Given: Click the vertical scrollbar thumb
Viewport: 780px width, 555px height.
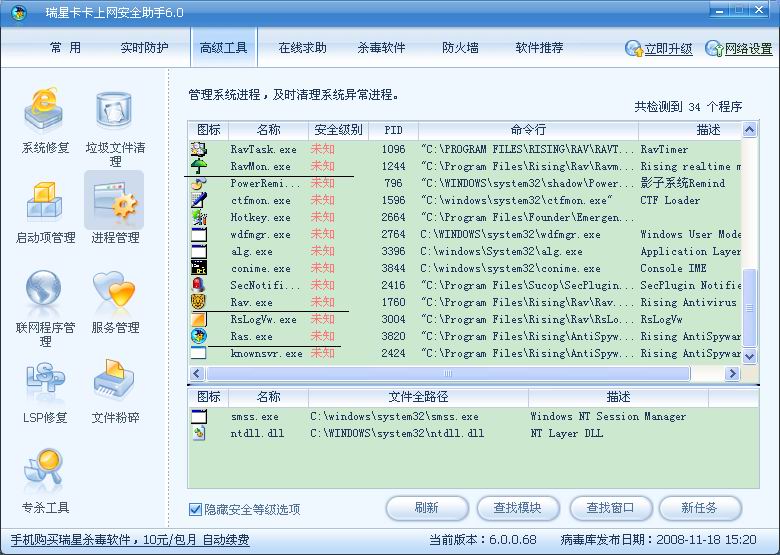Looking at the screenshot, I should (x=749, y=307).
